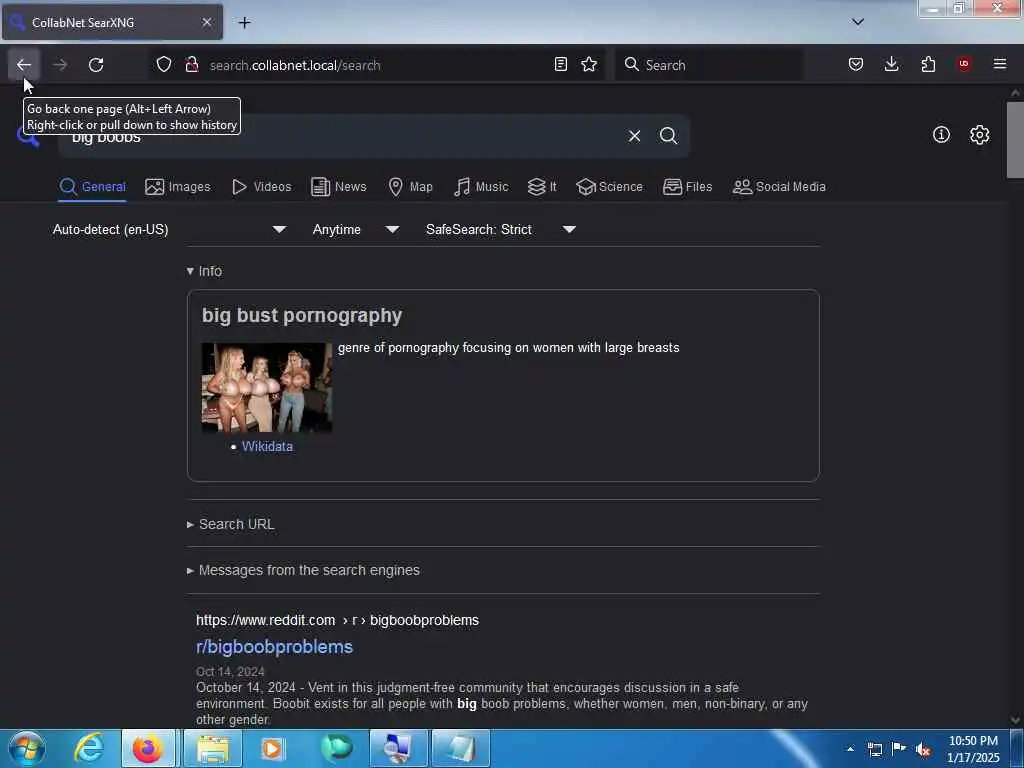The height and width of the screenshot is (768, 1024).
Task: Toggle reader view icon
Action: click(x=560, y=64)
